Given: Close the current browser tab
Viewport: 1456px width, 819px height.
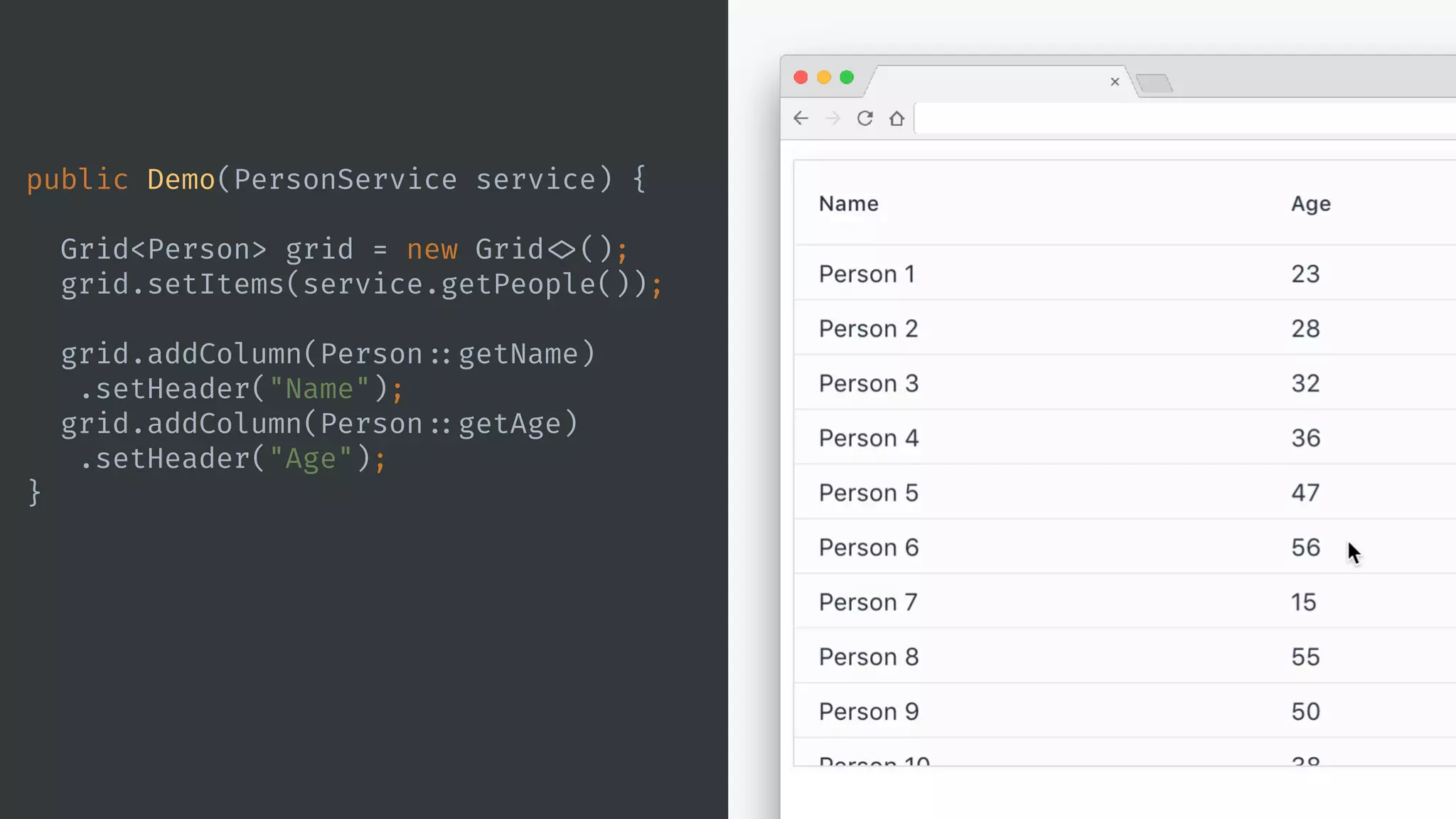Looking at the screenshot, I should pos(1115,82).
